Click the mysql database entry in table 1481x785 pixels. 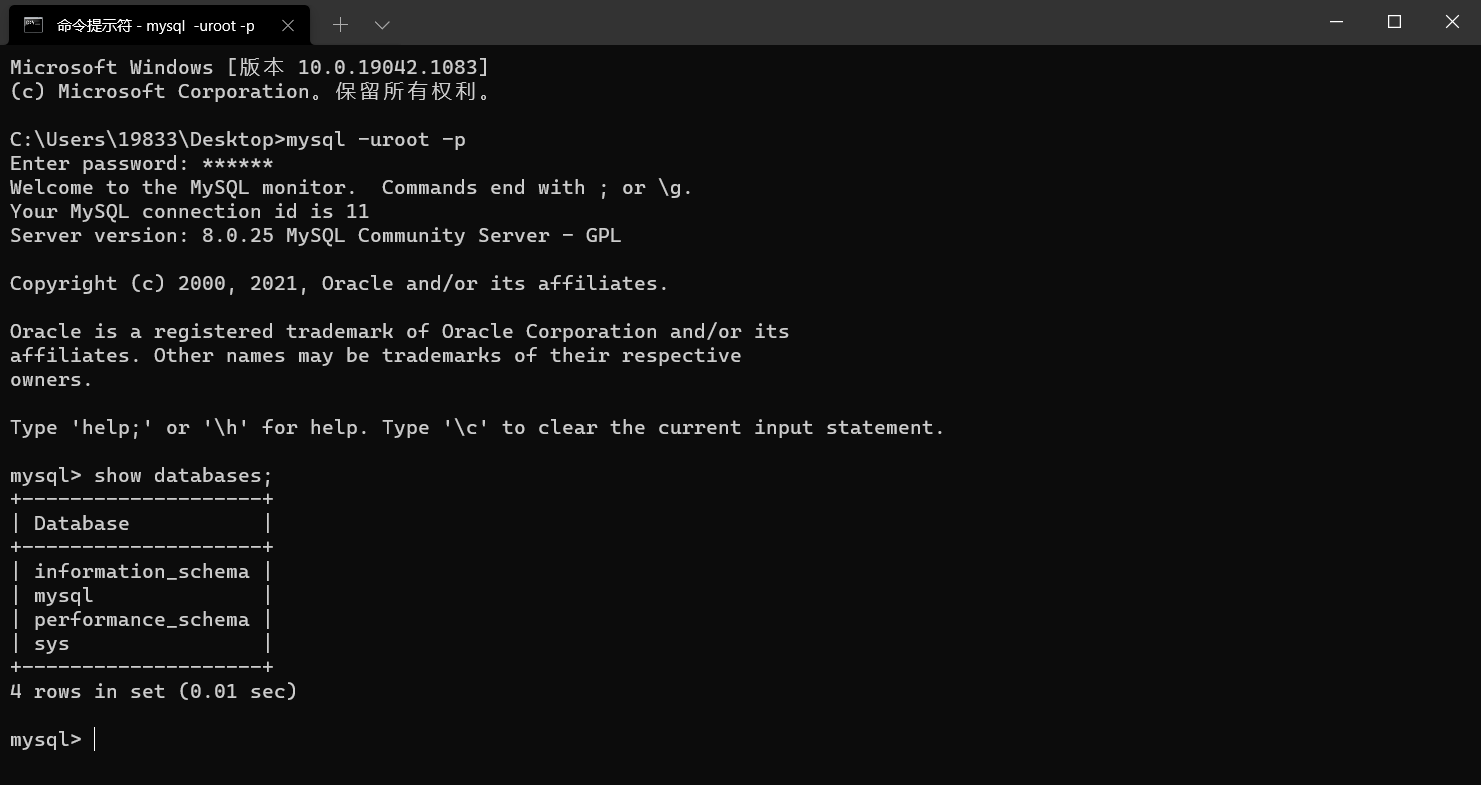click(x=64, y=596)
